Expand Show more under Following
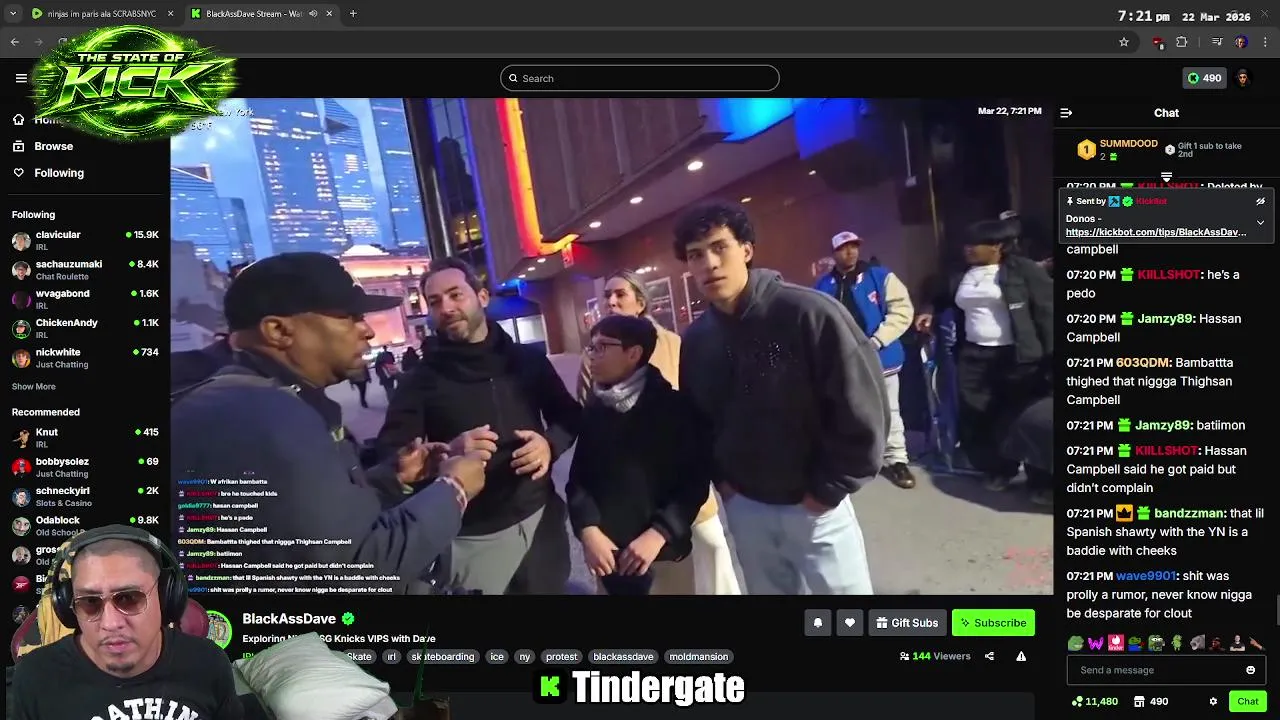Viewport: 1280px width, 720px height. tap(34, 387)
